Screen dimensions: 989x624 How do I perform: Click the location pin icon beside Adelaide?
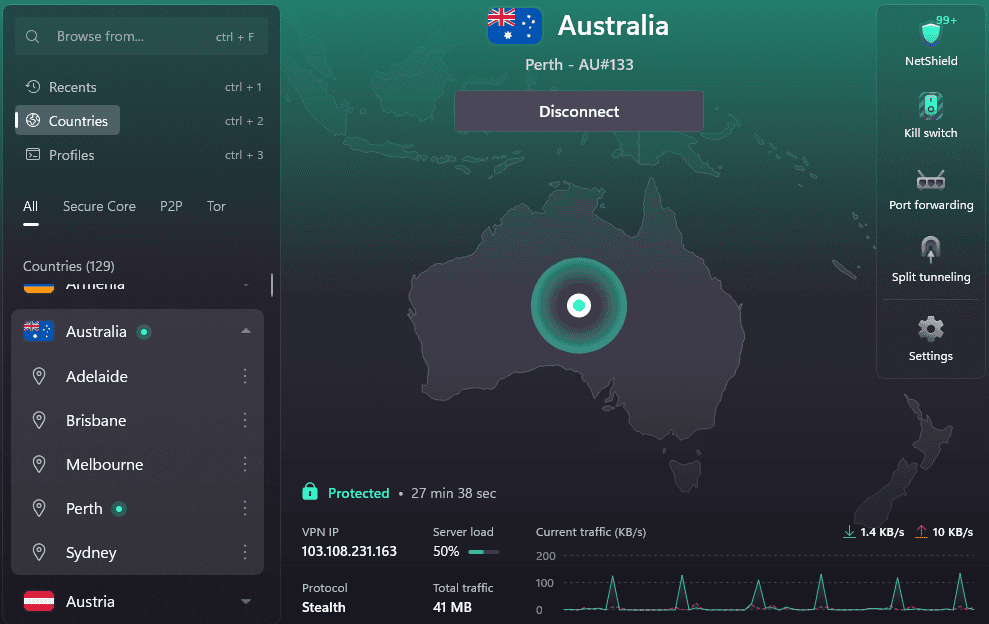point(39,376)
